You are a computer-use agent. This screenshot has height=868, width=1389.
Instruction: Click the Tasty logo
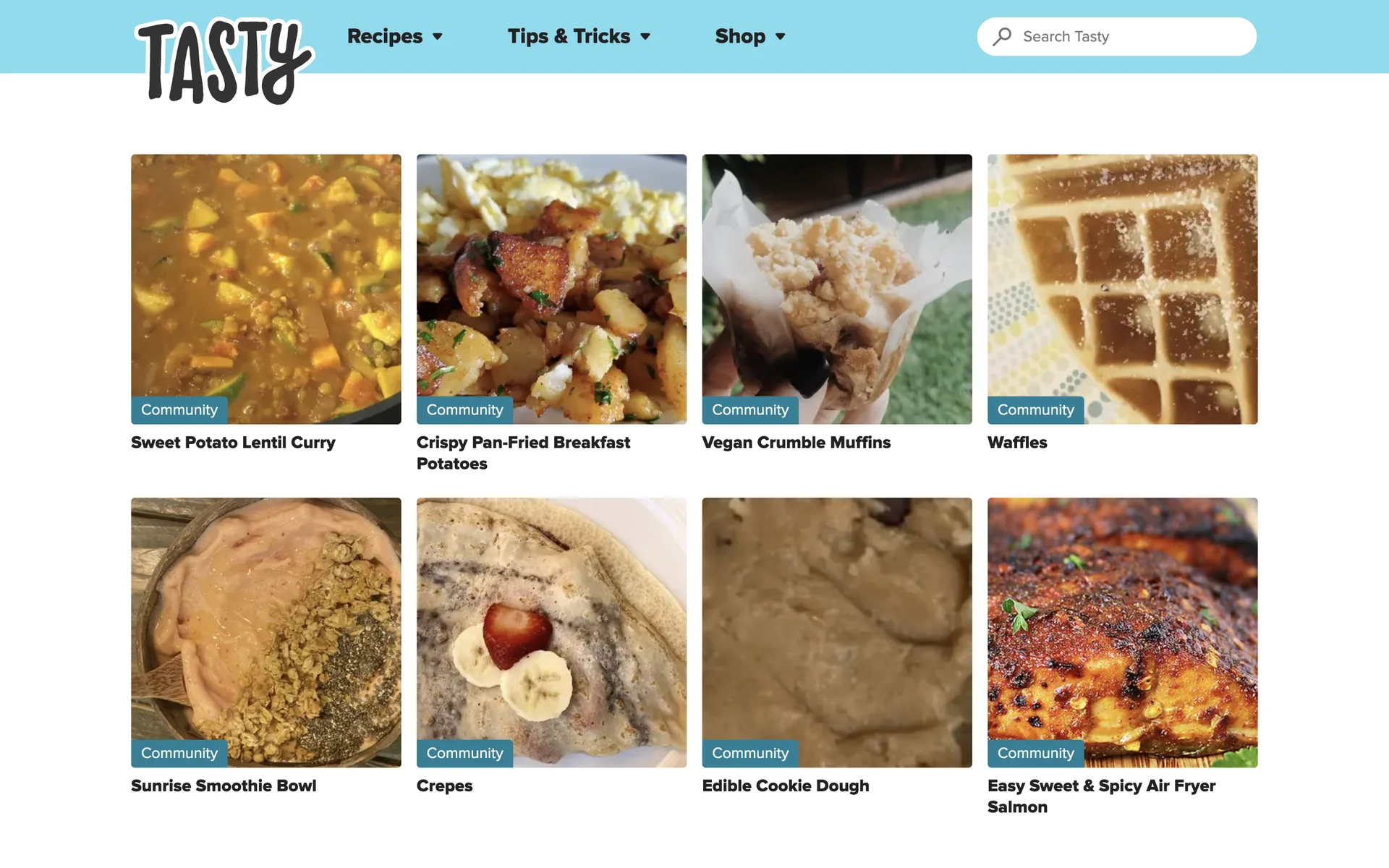[x=224, y=61]
